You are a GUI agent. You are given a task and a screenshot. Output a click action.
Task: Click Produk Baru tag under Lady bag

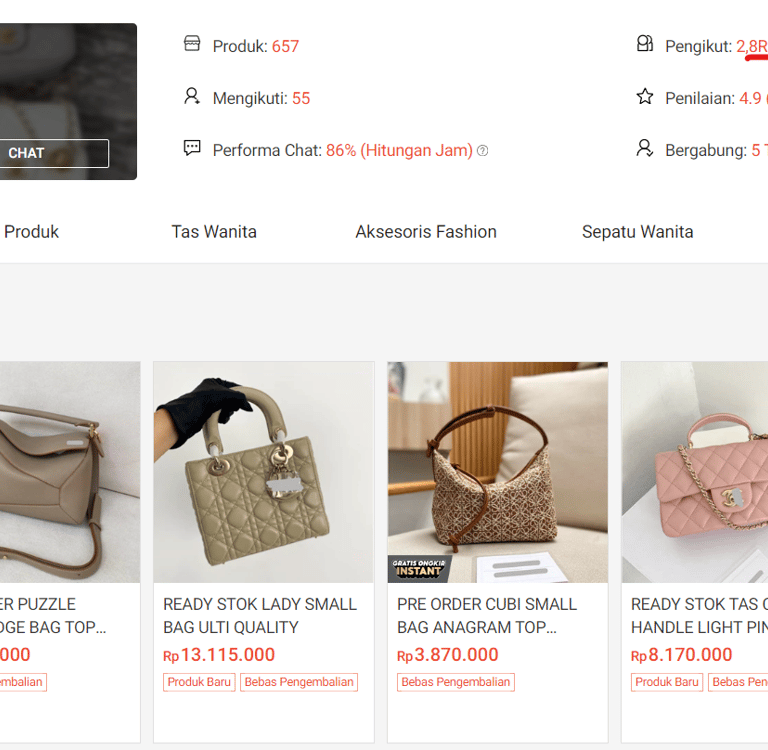tap(199, 682)
